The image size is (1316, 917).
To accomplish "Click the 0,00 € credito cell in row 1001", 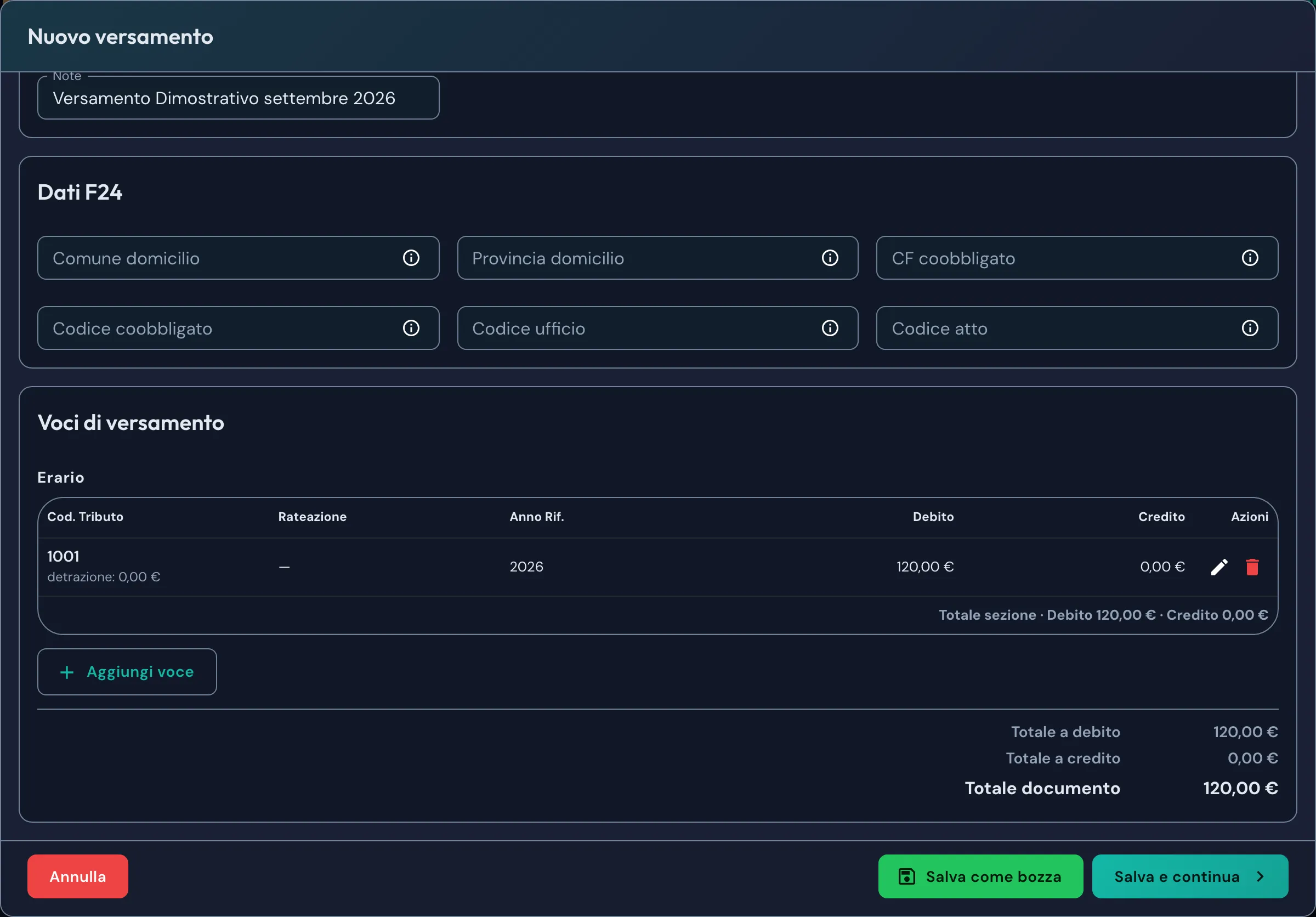I will (1162, 567).
